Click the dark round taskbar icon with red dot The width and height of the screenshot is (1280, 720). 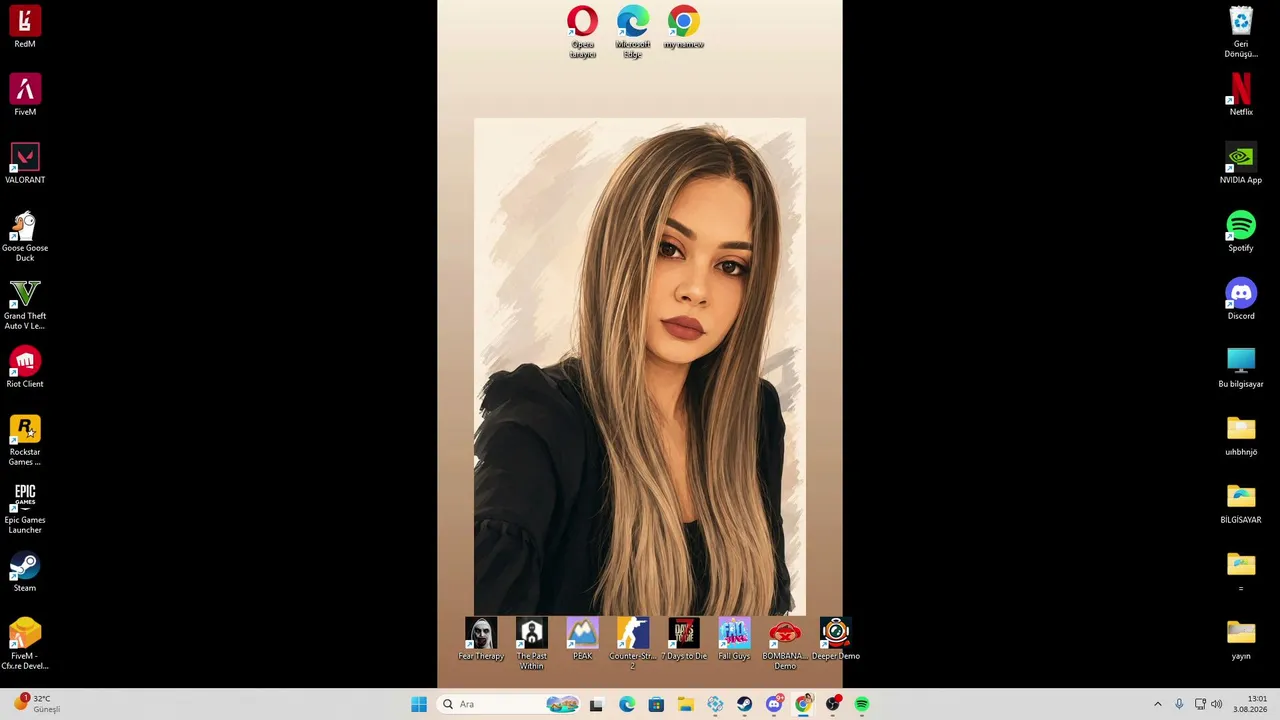pyautogui.click(x=833, y=704)
